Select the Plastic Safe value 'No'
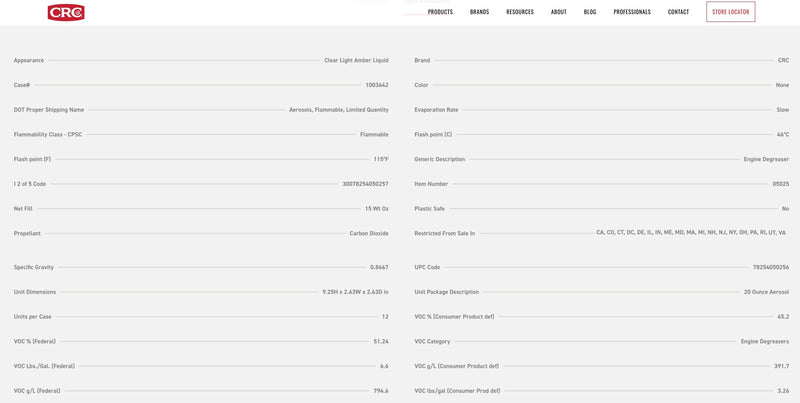This screenshot has height=403, width=800. 786,209
